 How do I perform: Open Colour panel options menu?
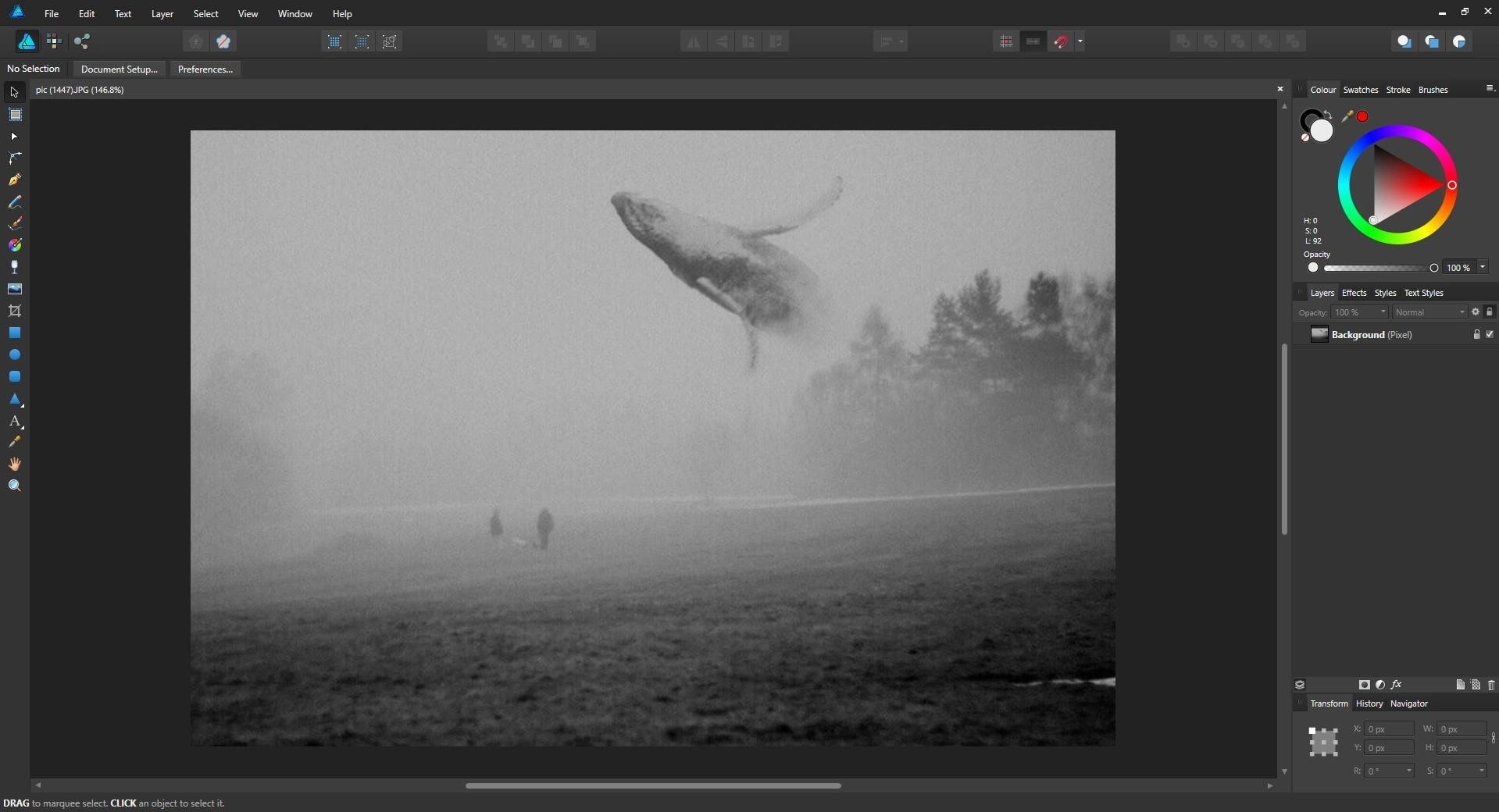(x=1489, y=88)
